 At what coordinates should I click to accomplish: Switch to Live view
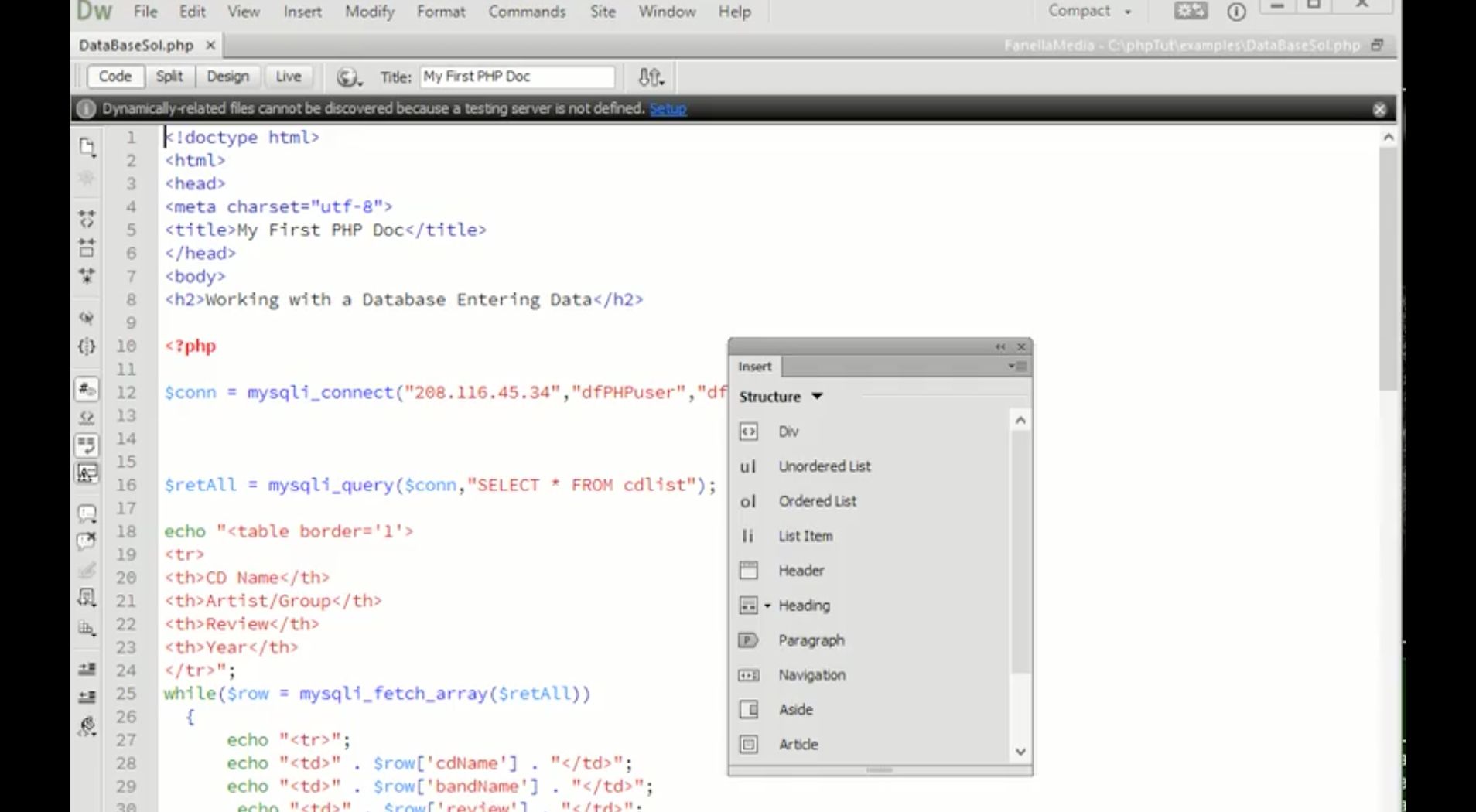[289, 77]
